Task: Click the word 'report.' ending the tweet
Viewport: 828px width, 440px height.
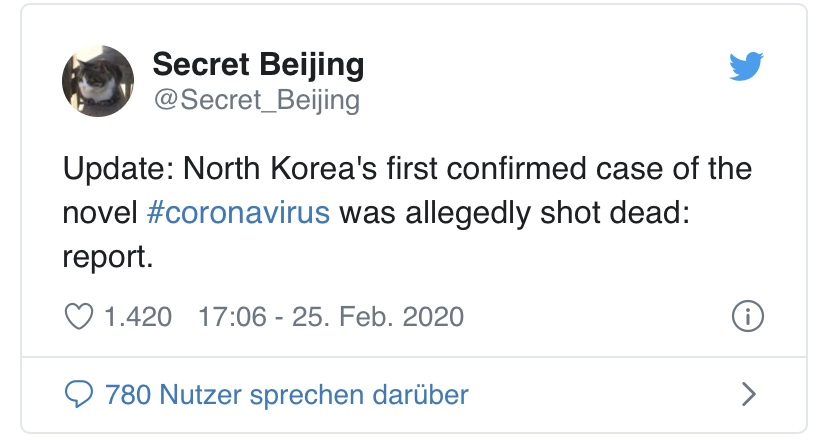Action: pyautogui.click(x=108, y=258)
